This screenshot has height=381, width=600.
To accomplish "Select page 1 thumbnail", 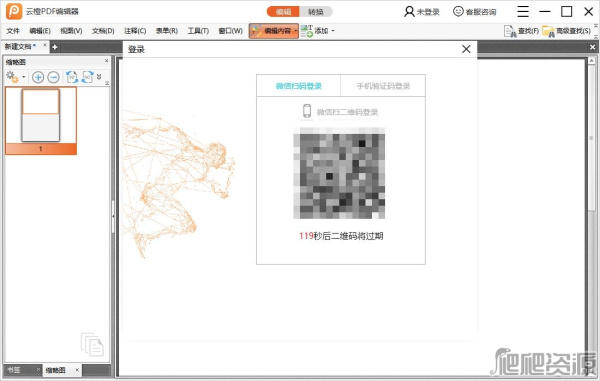I will 41,120.
